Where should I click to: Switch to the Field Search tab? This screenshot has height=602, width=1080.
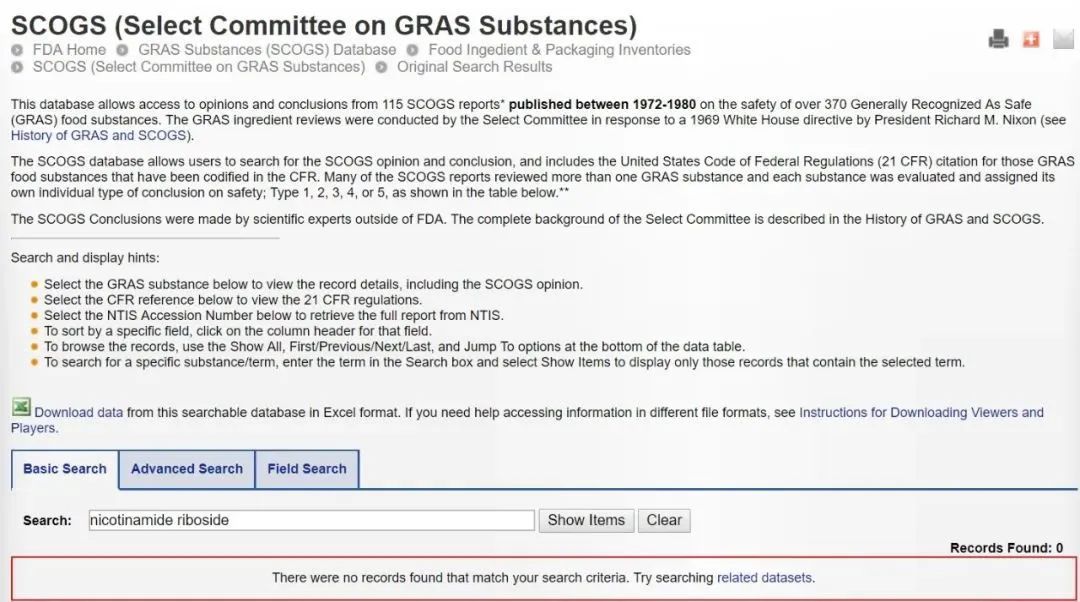[307, 469]
